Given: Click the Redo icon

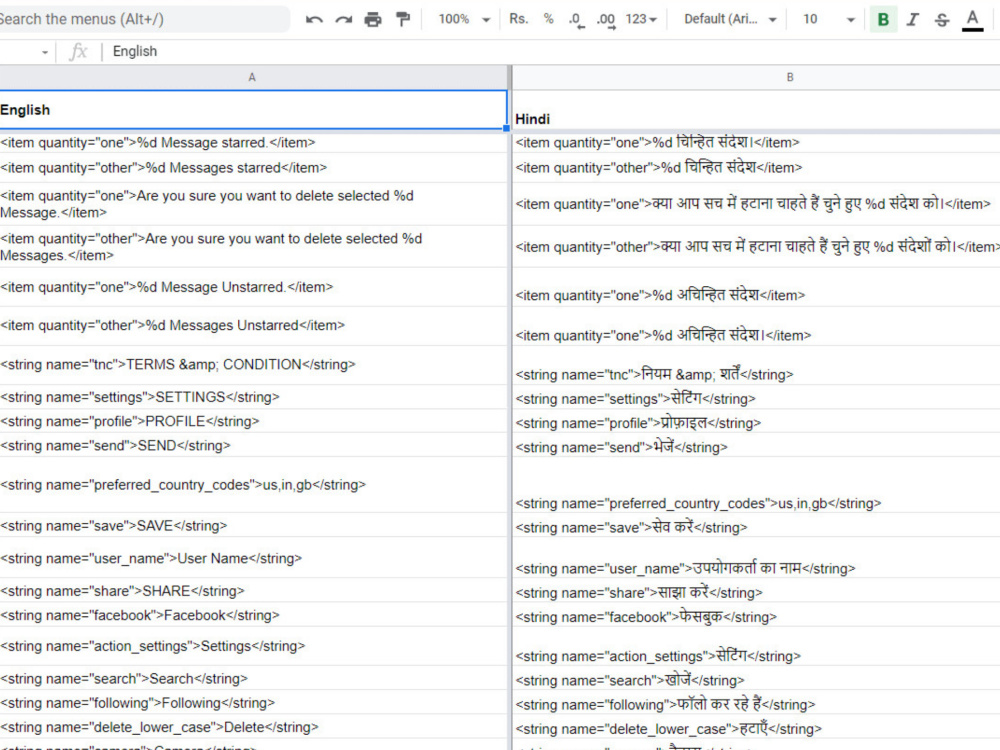Looking at the screenshot, I should click(344, 19).
